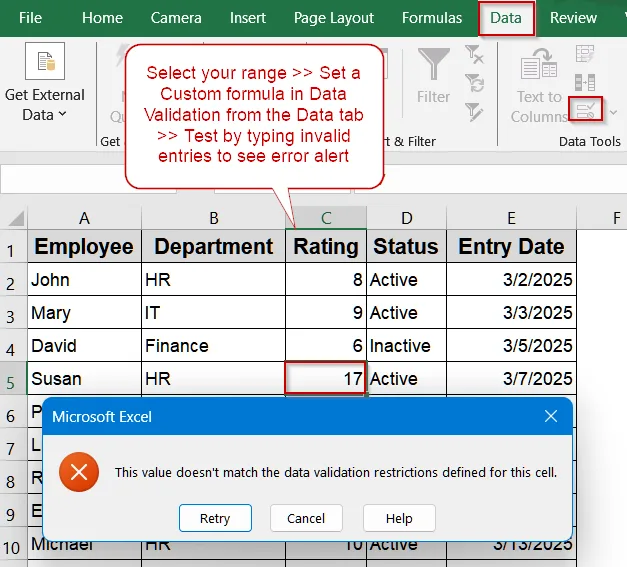Click the Select All corner triangle
Viewport: 627px width, 567px height.
pyautogui.click(x=16, y=219)
